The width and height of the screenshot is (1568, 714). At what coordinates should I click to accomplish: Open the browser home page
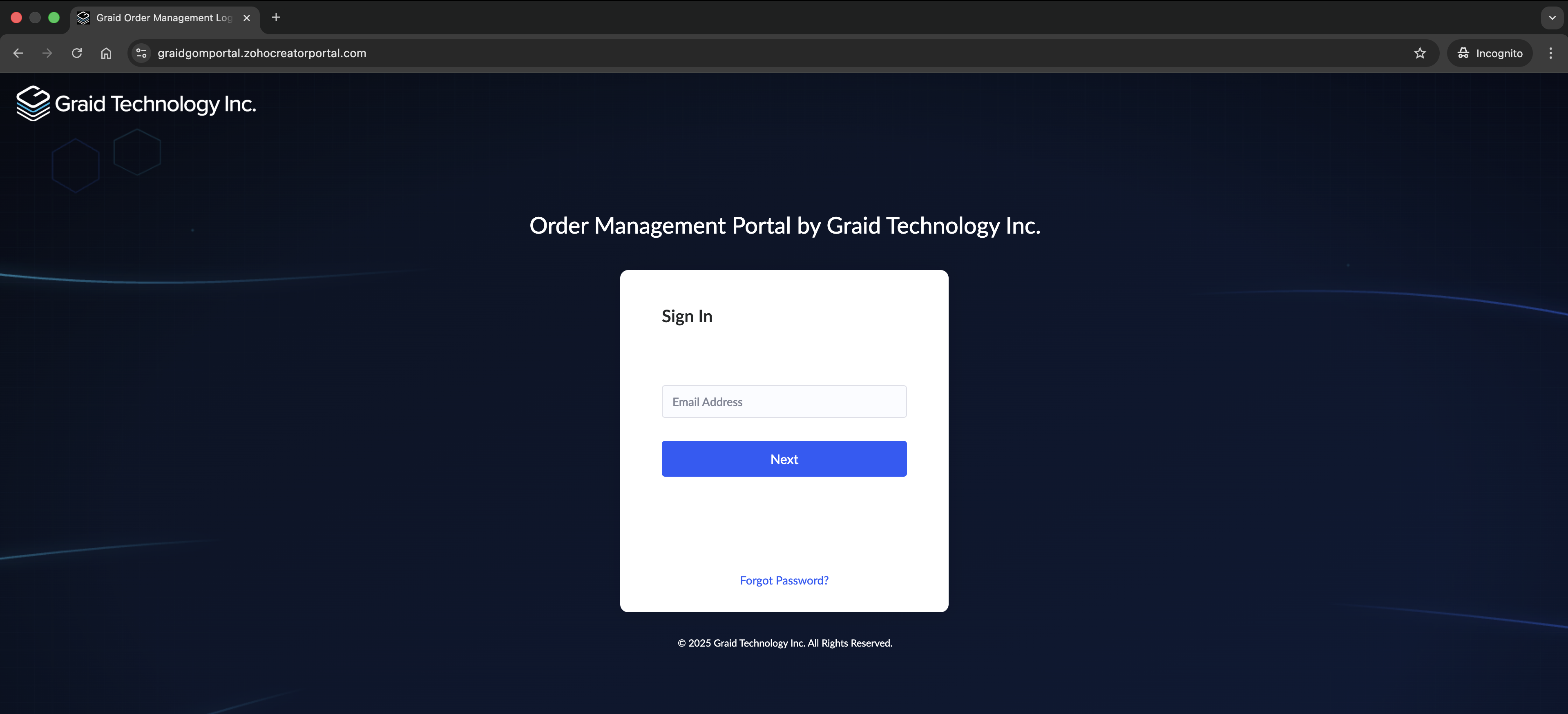(106, 53)
